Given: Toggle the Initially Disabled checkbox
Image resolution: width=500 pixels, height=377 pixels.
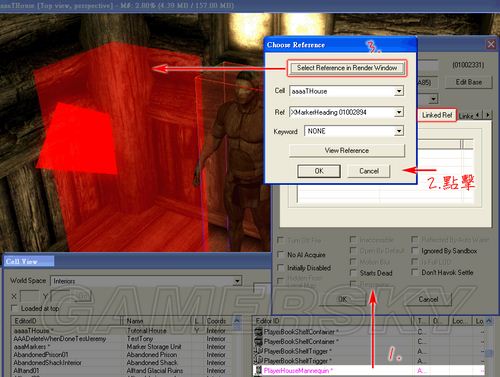Looking at the screenshot, I should tap(281, 268).
